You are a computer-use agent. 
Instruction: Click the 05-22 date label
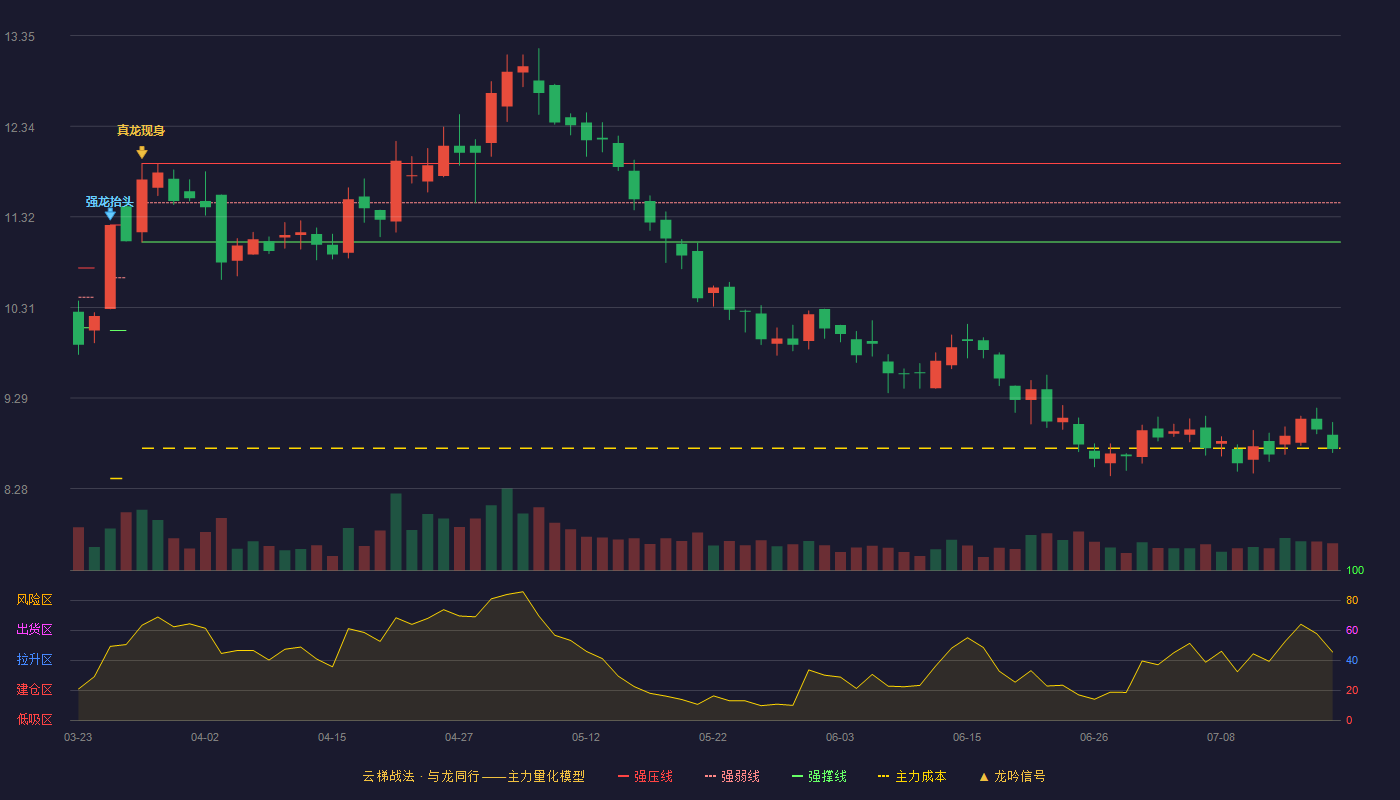point(713,737)
